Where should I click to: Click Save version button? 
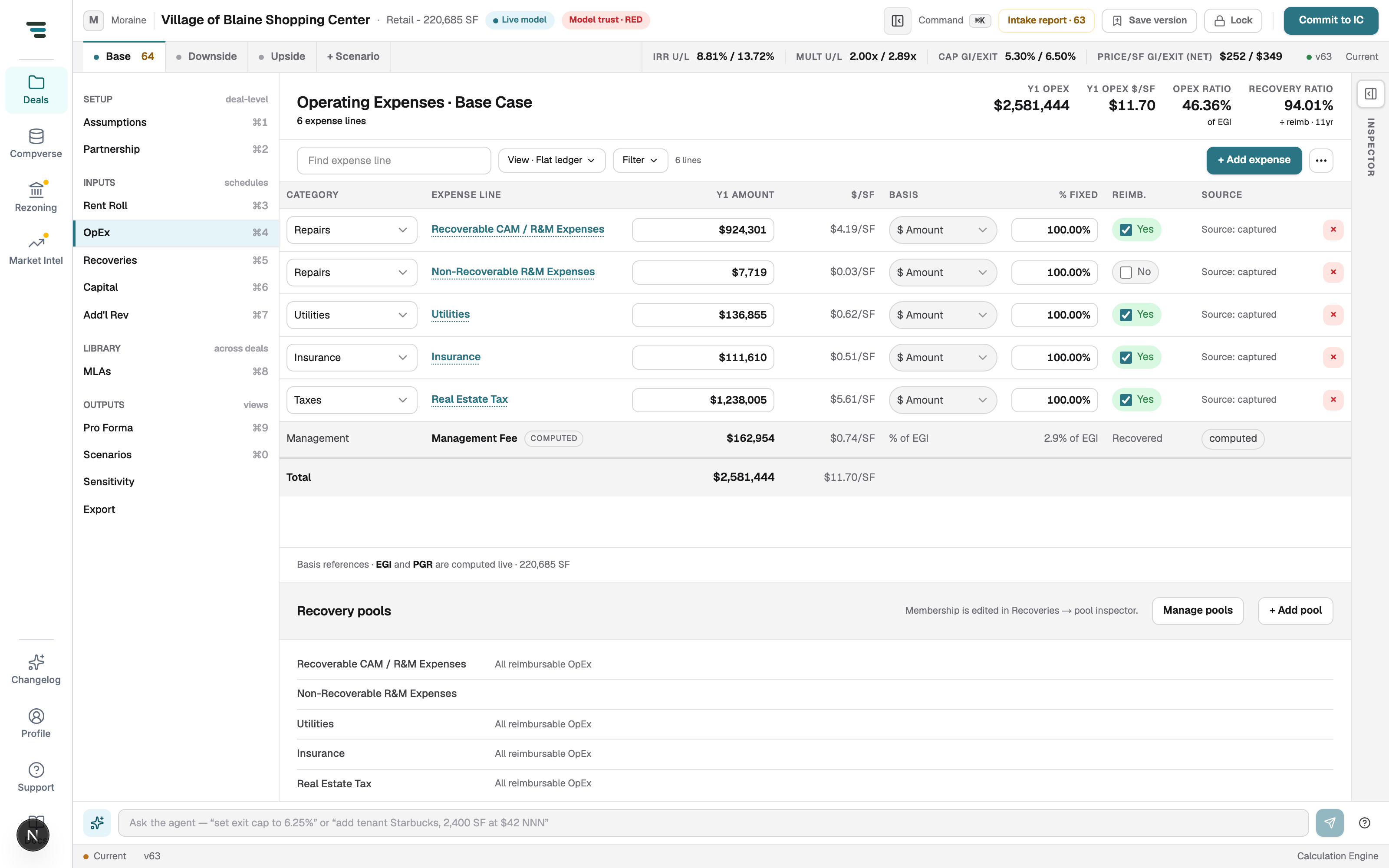click(x=1149, y=21)
